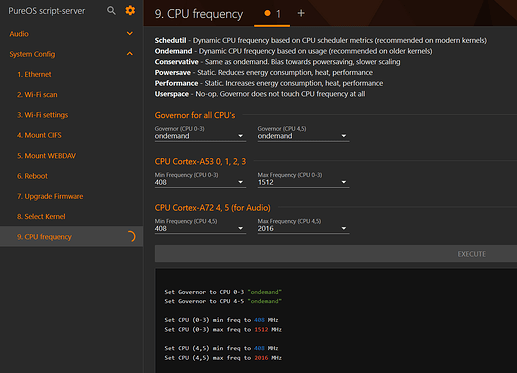The width and height of the screenshot is (517, 373).
Task: Open the 6. Reboot script
Action: pyautogui.click(x=32, y=176)
